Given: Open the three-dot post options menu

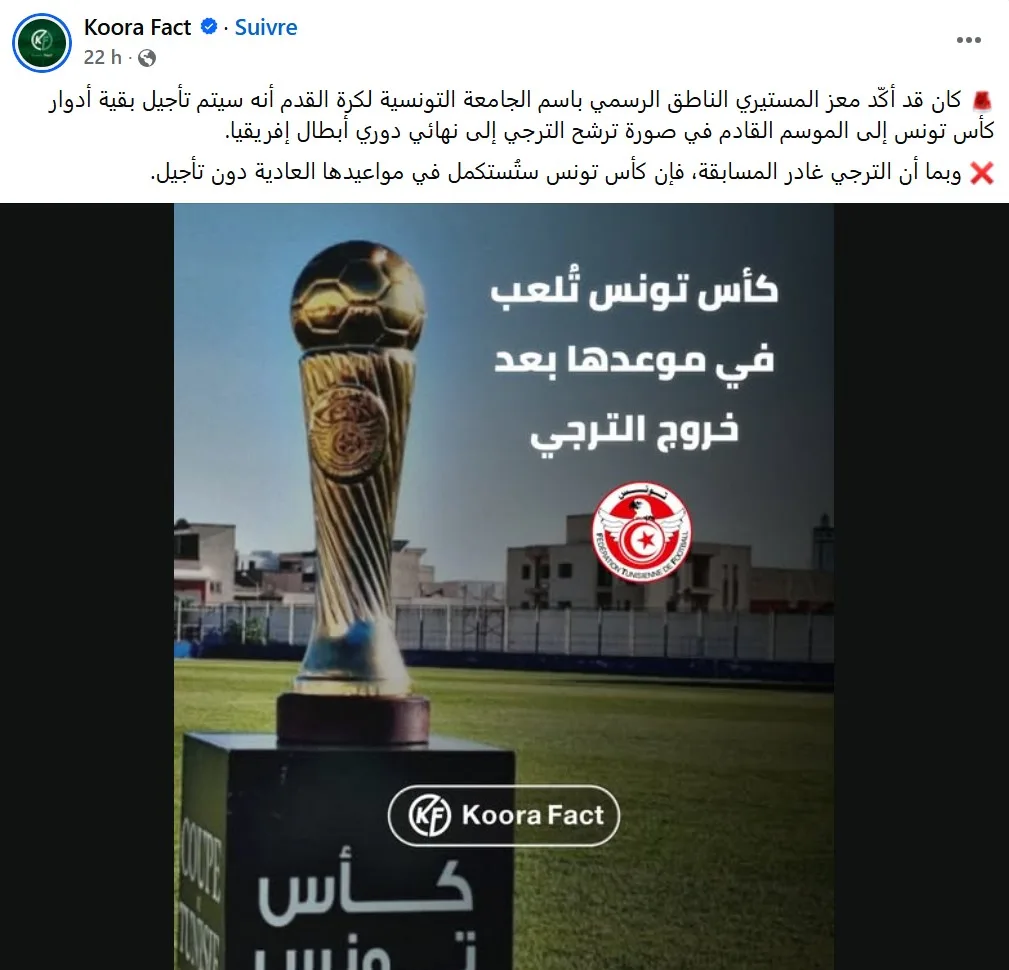Looking at the screenshot, I should [968, 40].
